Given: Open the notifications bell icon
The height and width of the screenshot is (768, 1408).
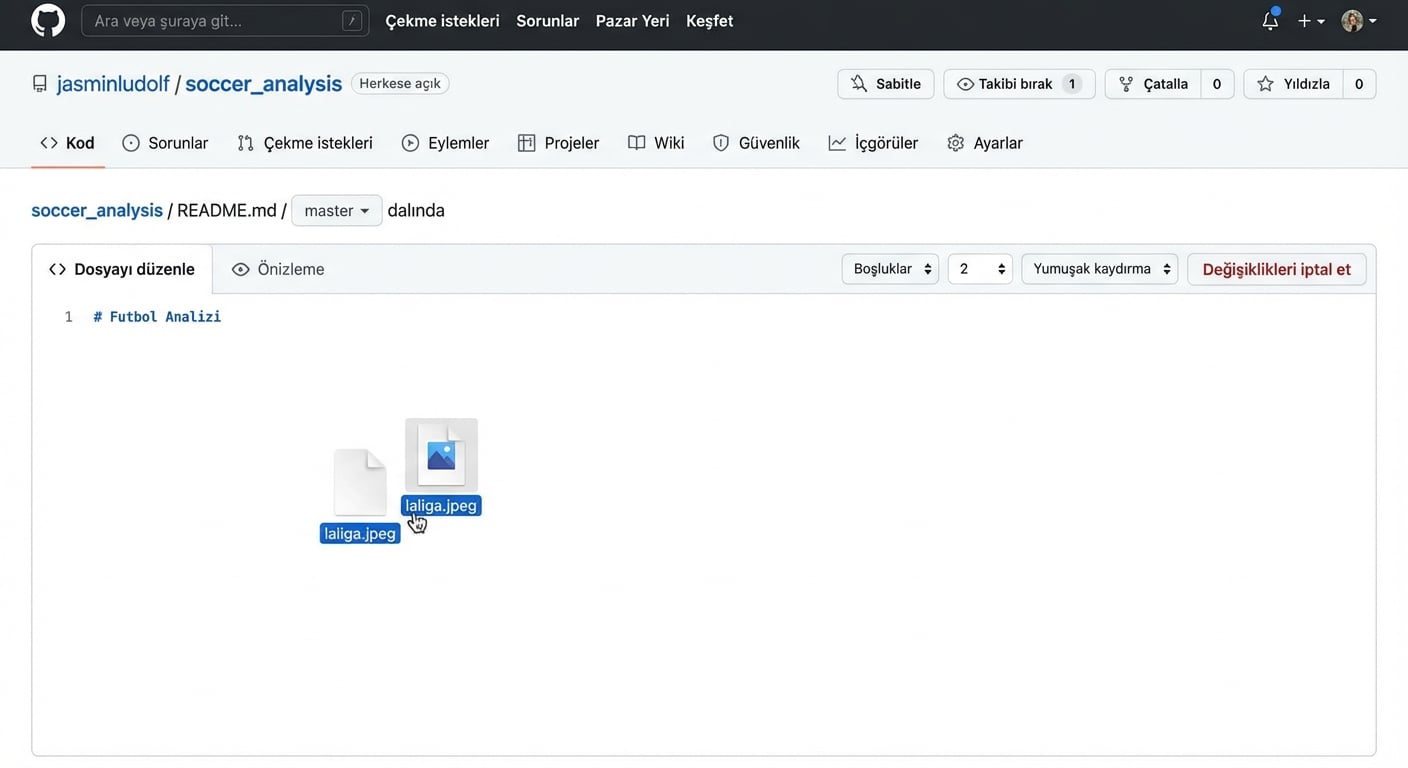Looking at the screenshot, I should click(x=1269, y=20).
